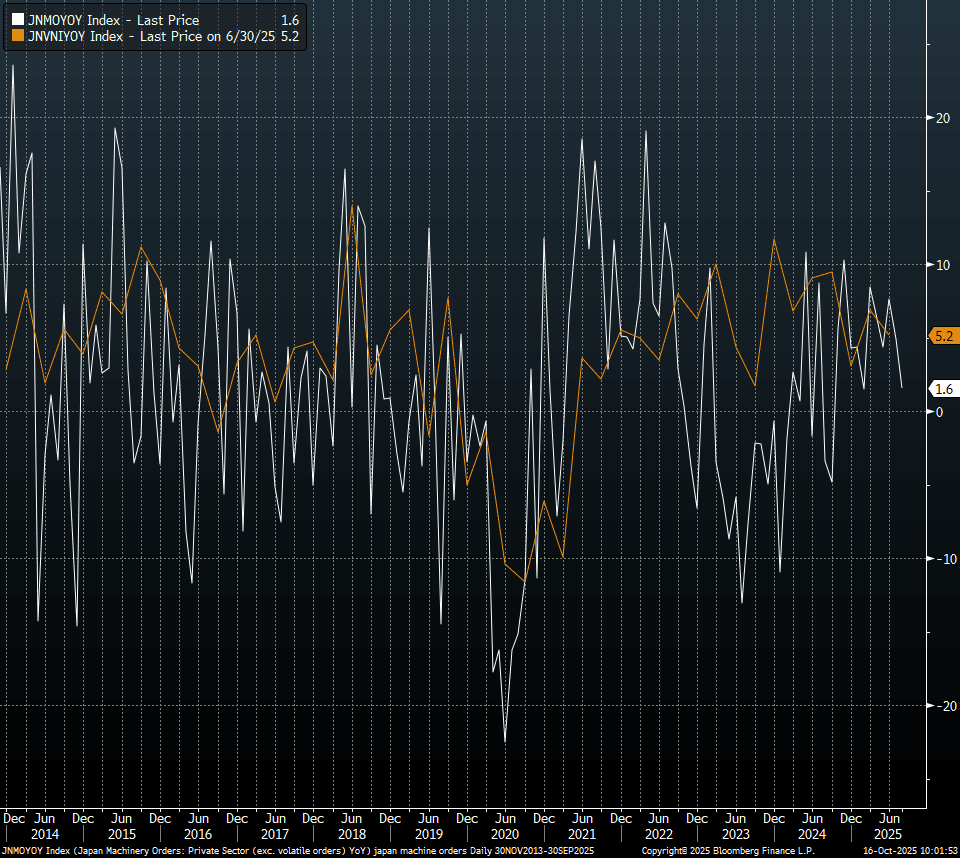Click the white line's lowest trough in 2020
The height and width of the screenshot is (858, 960).
505,741
